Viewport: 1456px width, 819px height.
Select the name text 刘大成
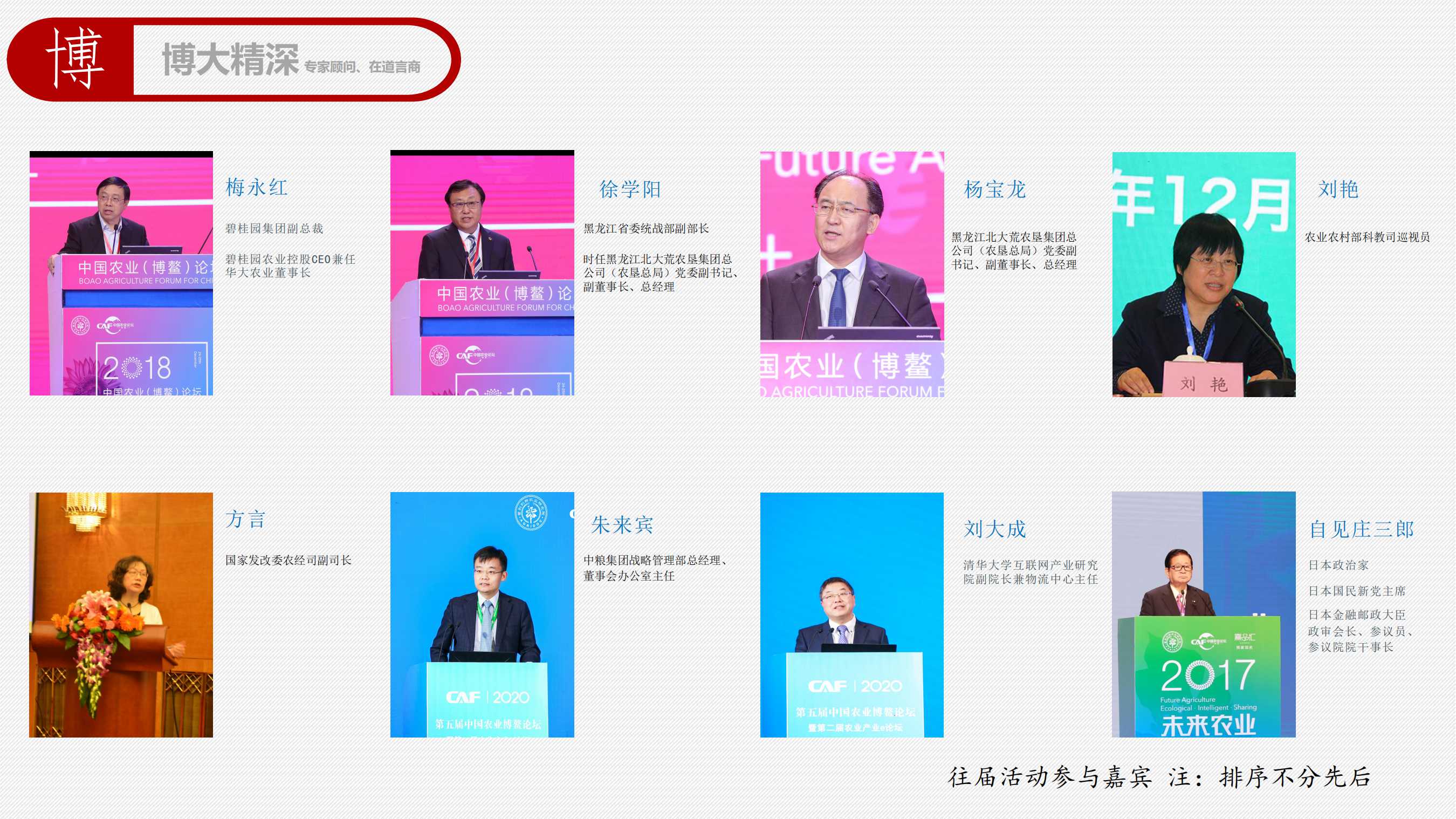pos(995,529)
